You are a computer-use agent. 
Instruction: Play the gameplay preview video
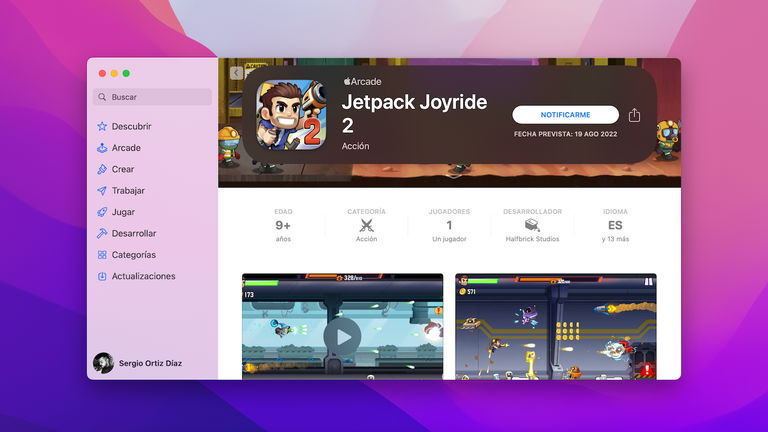pos(342,336)
